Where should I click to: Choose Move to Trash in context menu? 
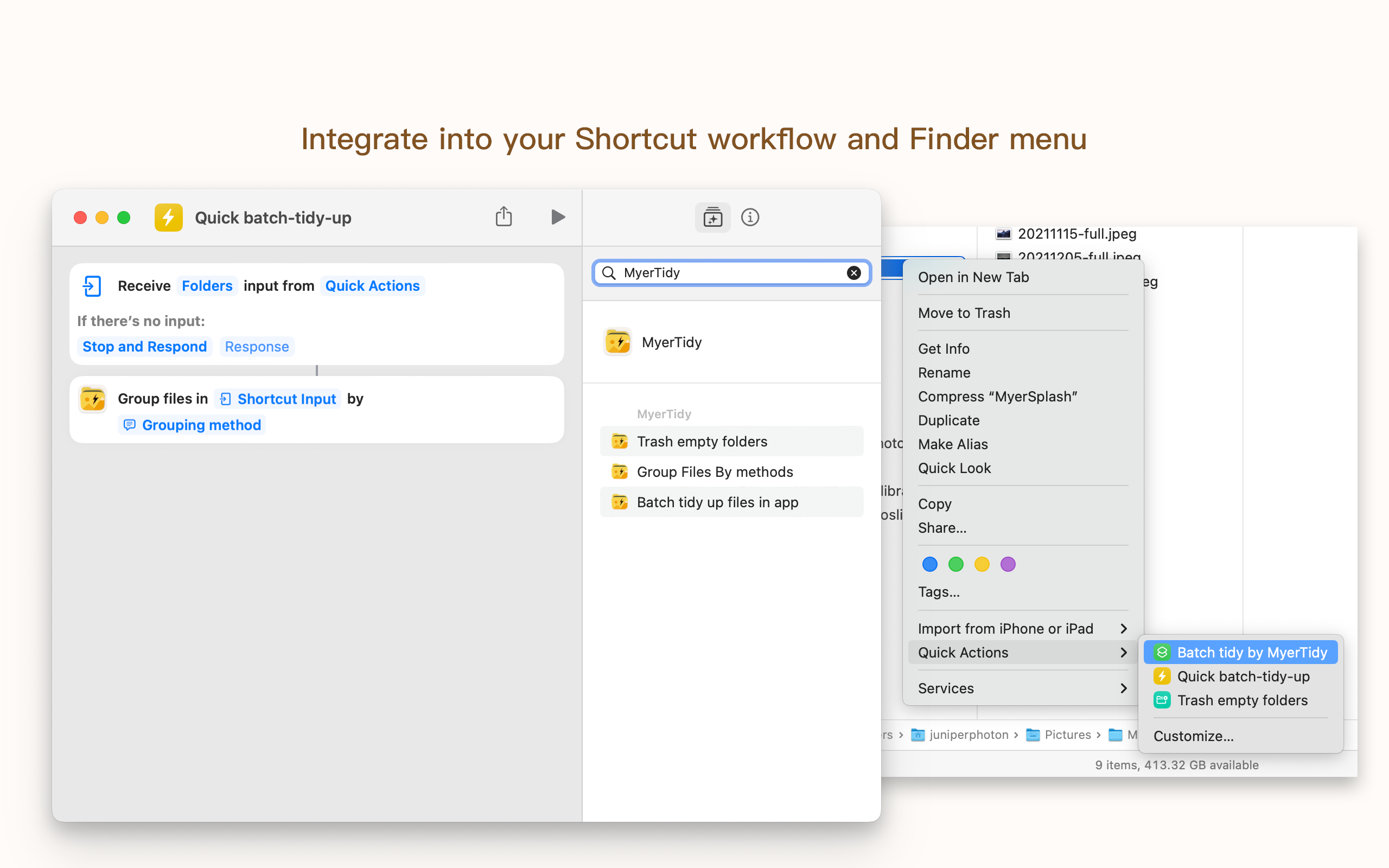point(964,313)
